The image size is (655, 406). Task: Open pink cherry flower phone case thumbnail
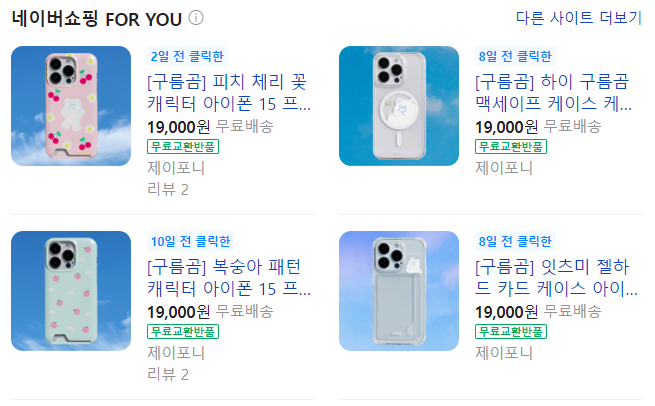71,106
